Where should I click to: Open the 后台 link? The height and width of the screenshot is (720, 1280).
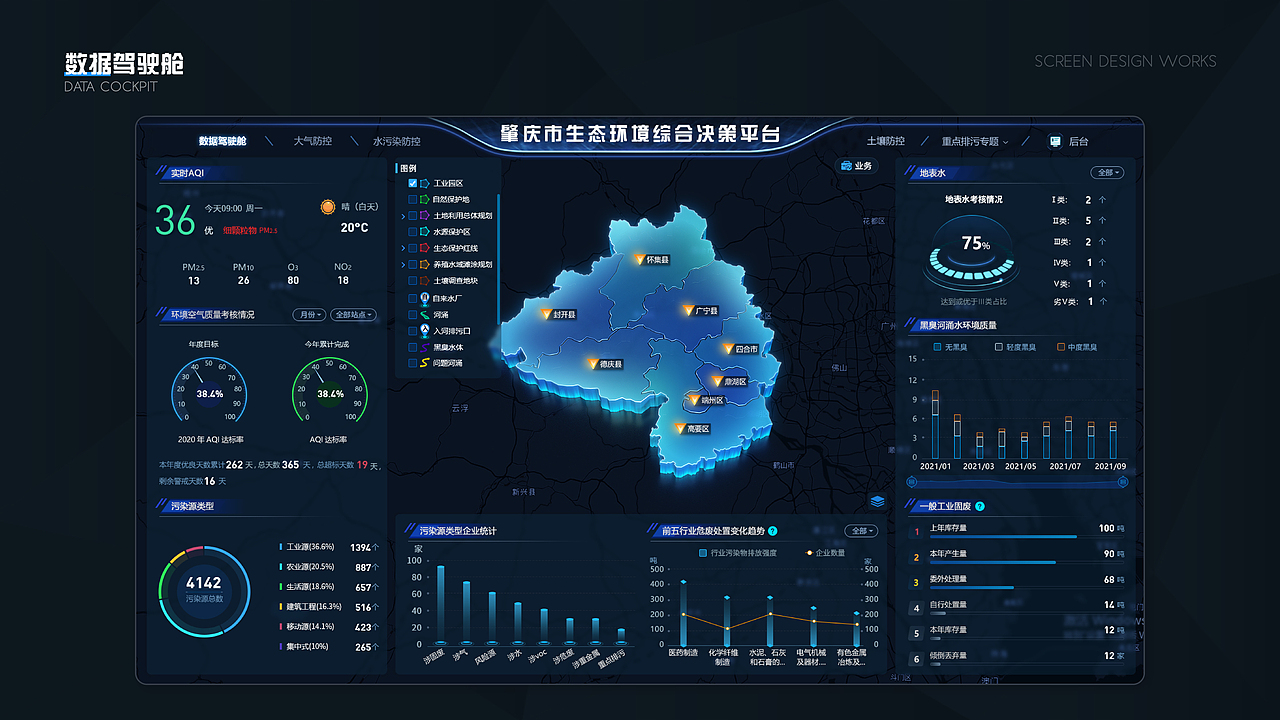click(1078, 141)
